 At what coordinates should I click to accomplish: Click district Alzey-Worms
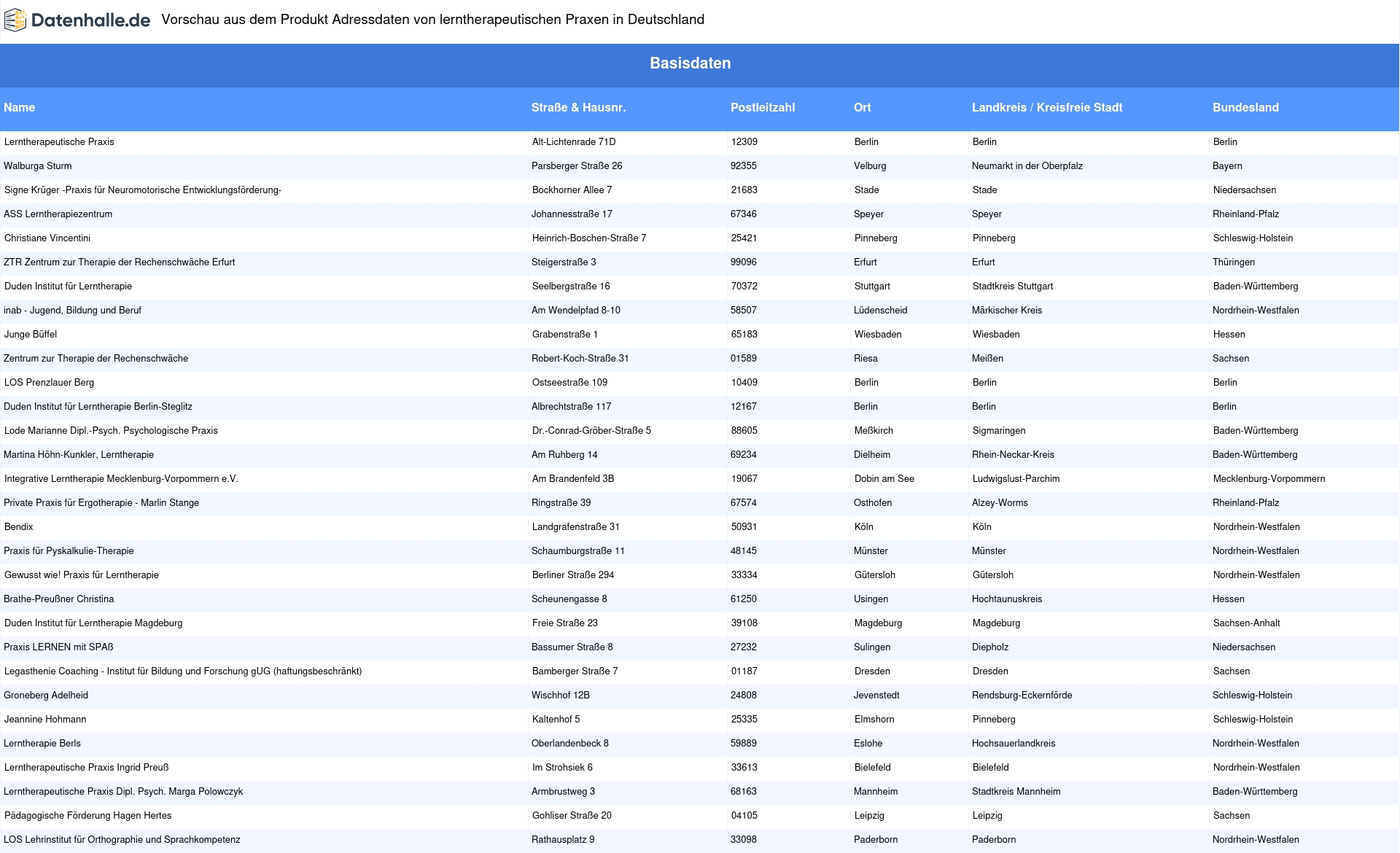point(1000,503)
